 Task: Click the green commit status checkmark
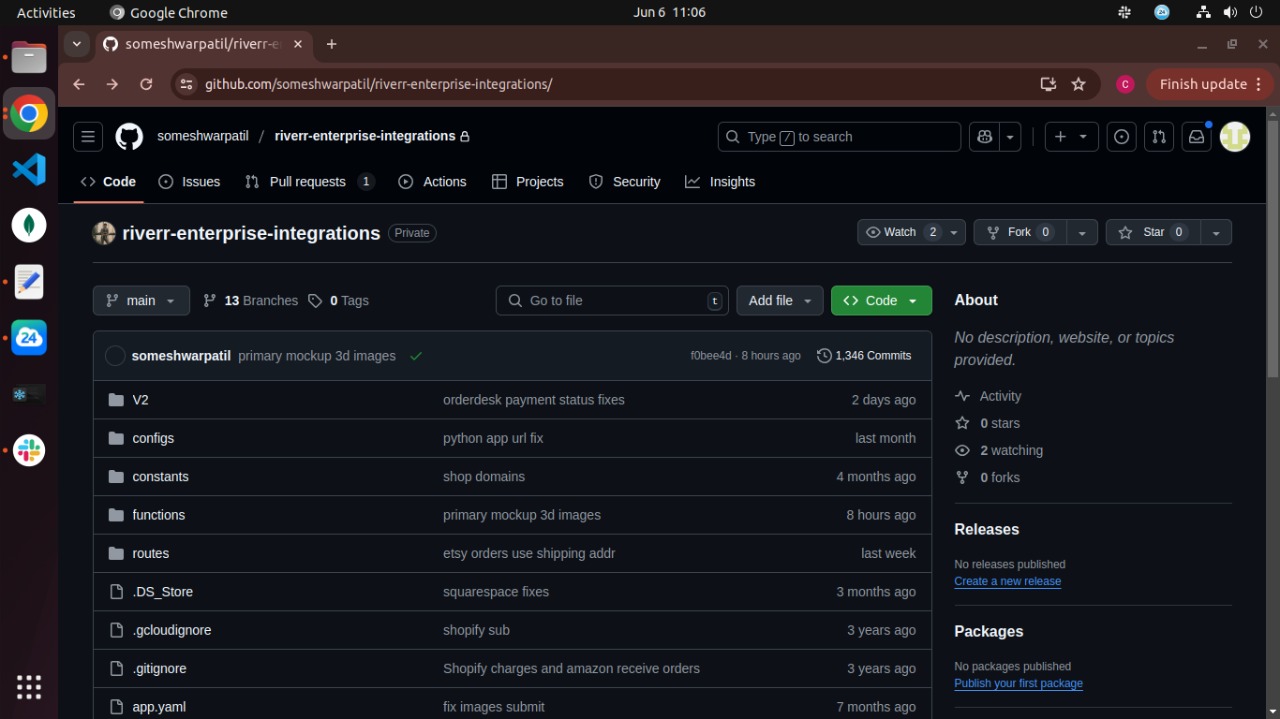[x=416, y=356]
